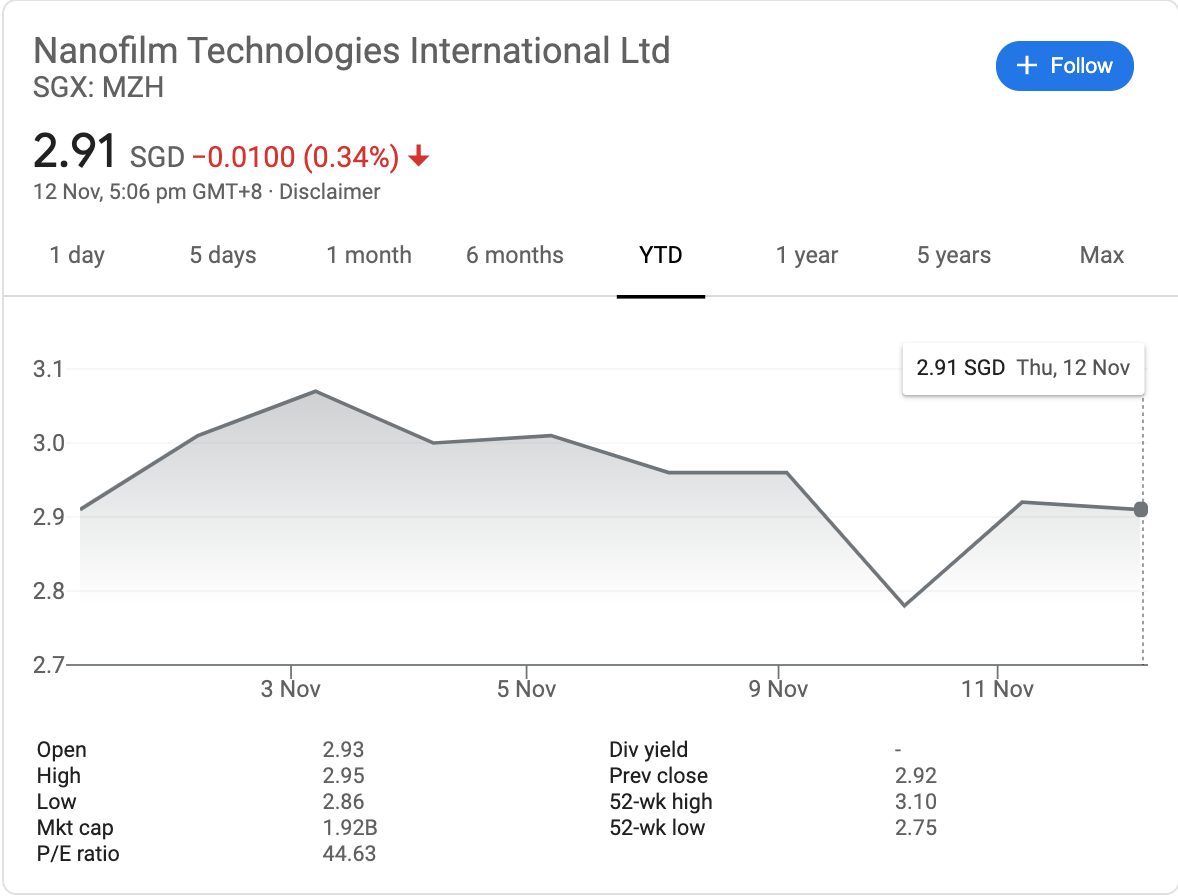
Task: Open the Disclaimer link
Action: (x=329, y=191)
